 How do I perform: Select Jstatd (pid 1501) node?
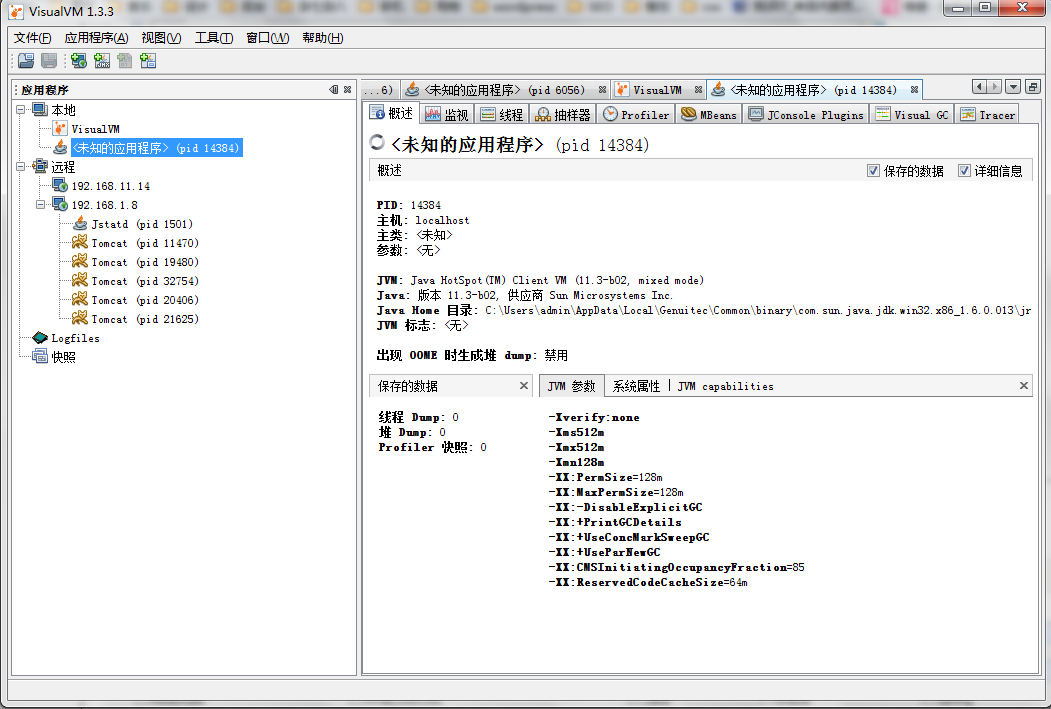coord(142,224)
